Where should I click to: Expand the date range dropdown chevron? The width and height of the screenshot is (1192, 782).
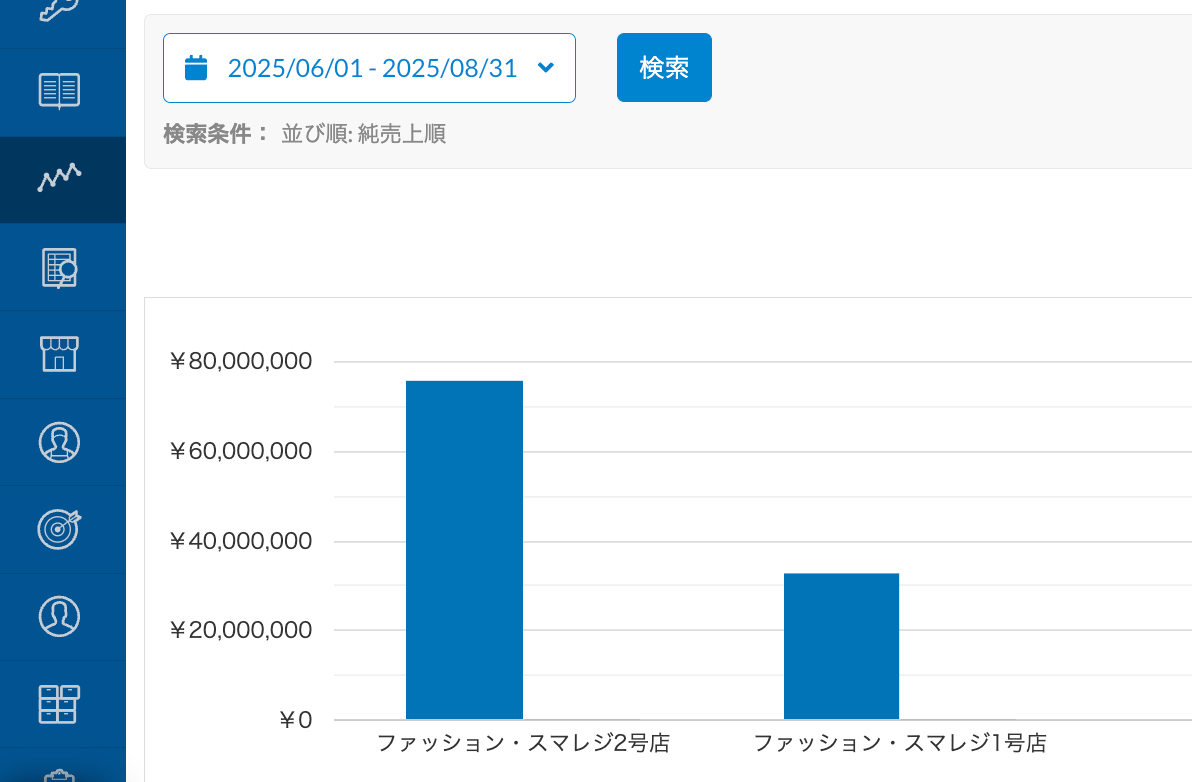545,68
